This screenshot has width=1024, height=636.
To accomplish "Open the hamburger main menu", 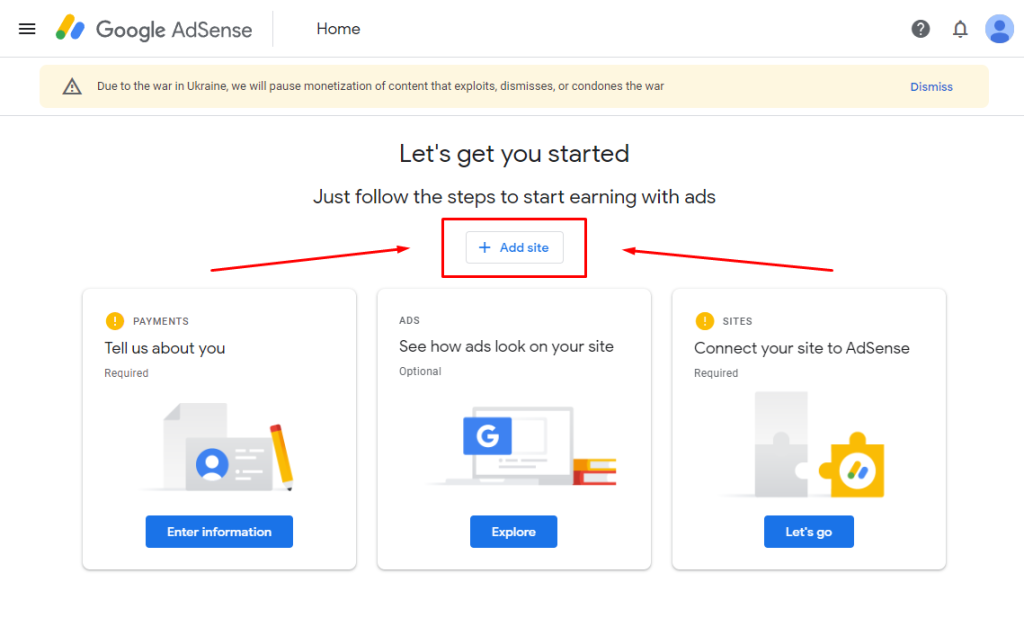I will [x=27, y=29].
